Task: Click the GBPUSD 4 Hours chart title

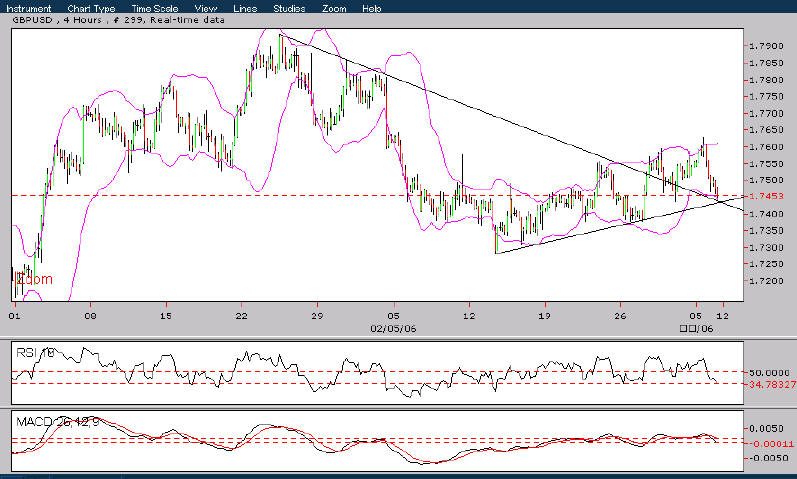Action: click(x=118, y=20)
